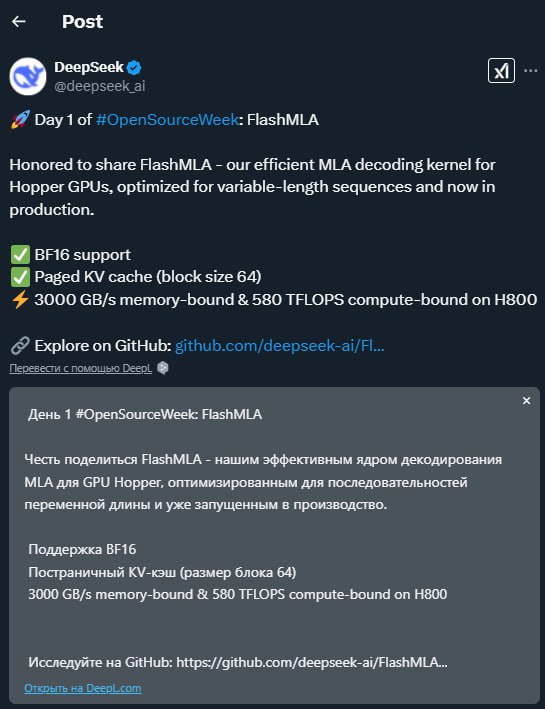Click the DeepL hexagon logo icon
This screenshot has height=709, width=545.
point(163,368)
